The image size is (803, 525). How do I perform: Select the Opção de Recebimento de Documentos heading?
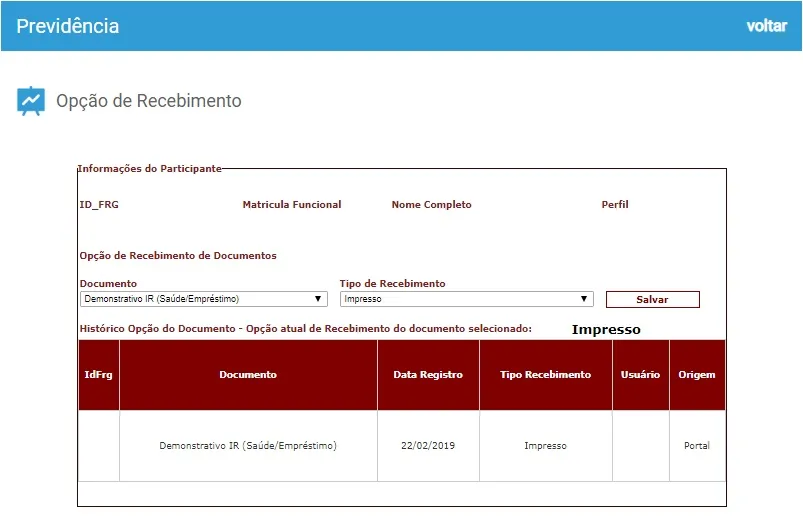(x=178, y=256)
